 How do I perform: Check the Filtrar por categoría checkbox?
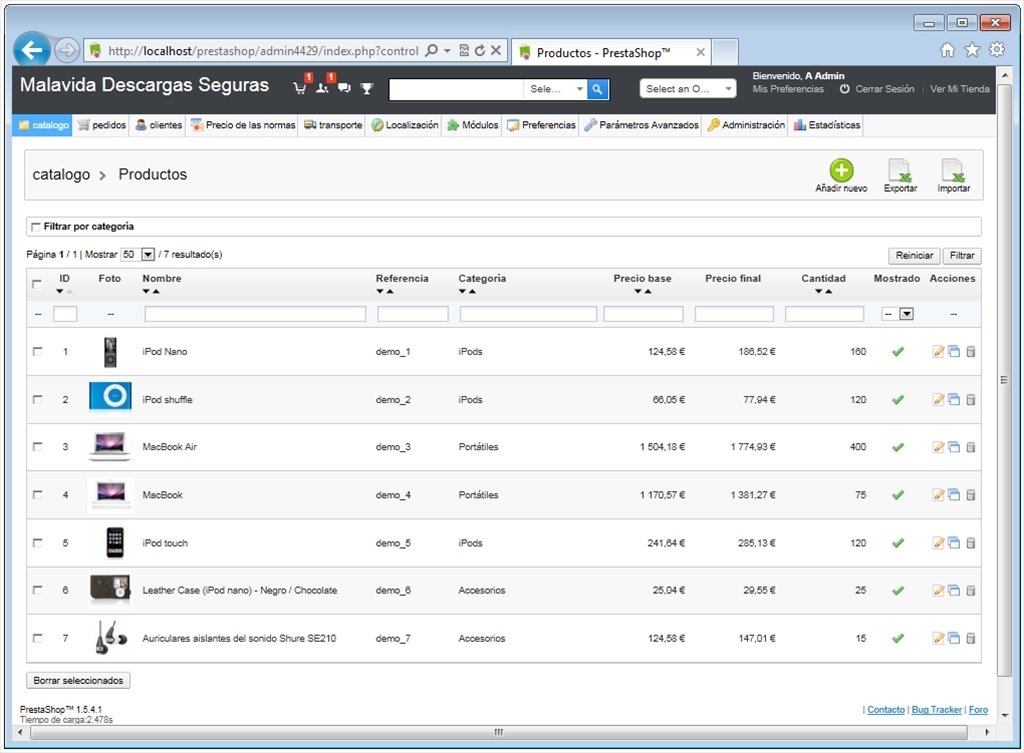pos(35,227)
